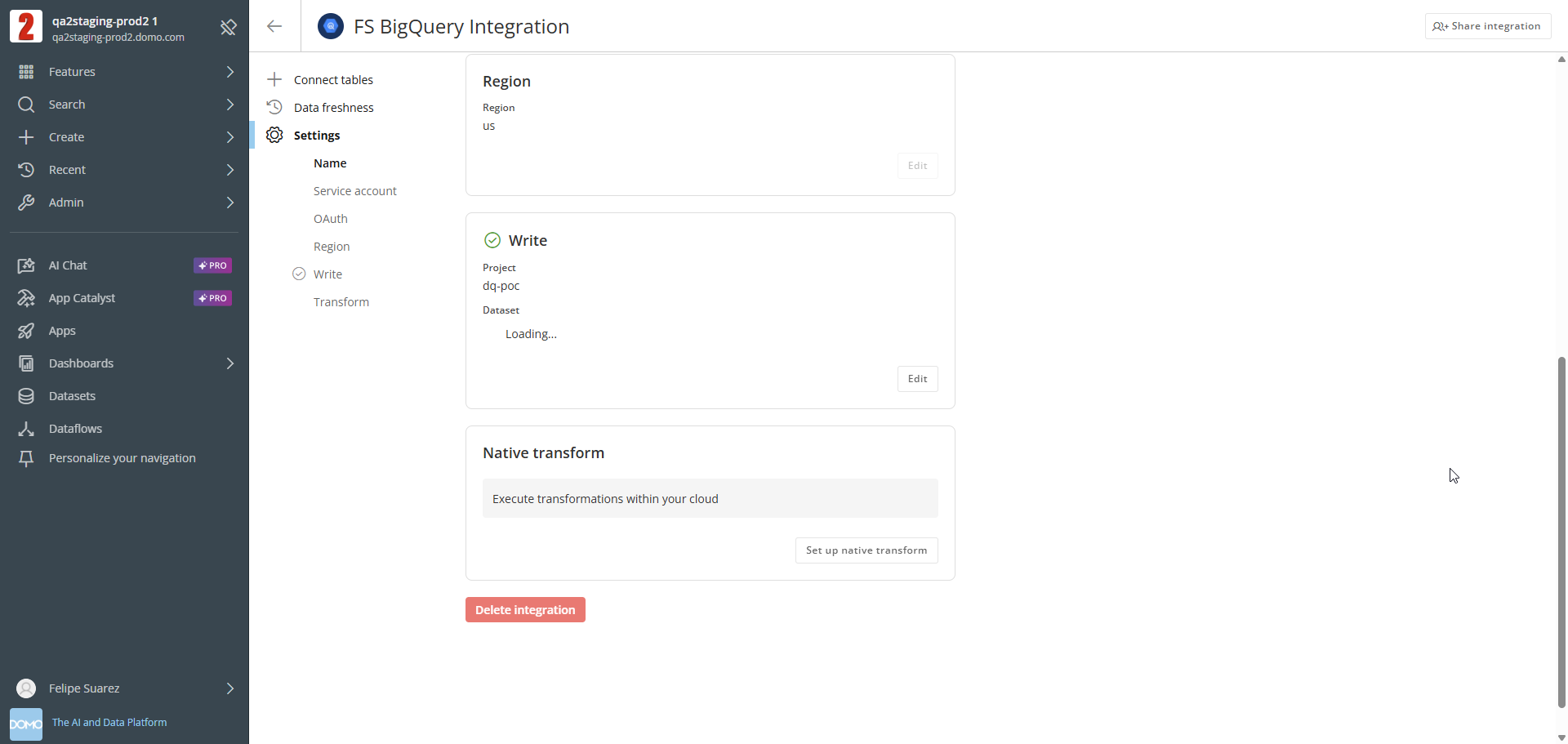Expand the Dashboards submenu chevron

[230, 363]
